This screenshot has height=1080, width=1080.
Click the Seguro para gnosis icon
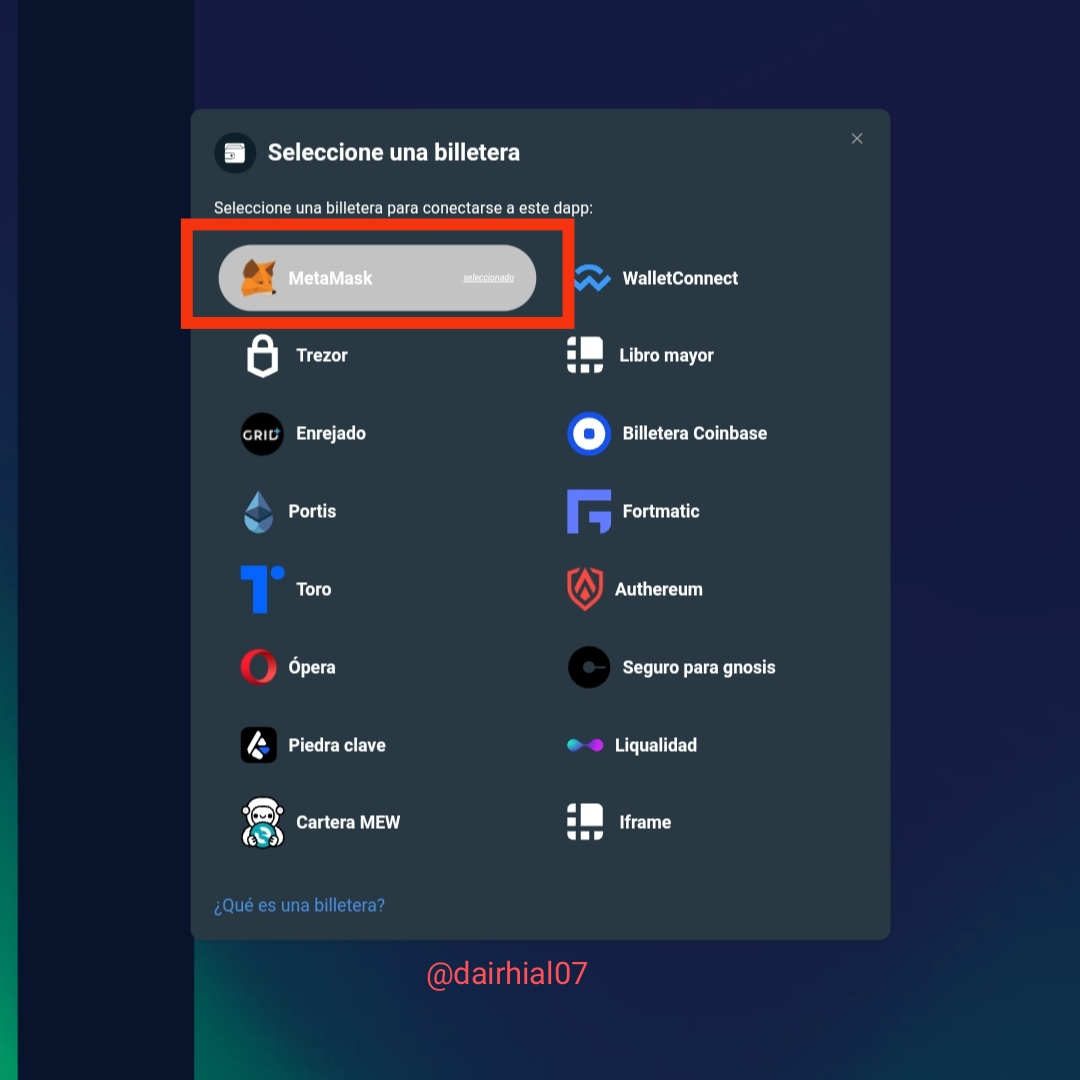point(589,667)
